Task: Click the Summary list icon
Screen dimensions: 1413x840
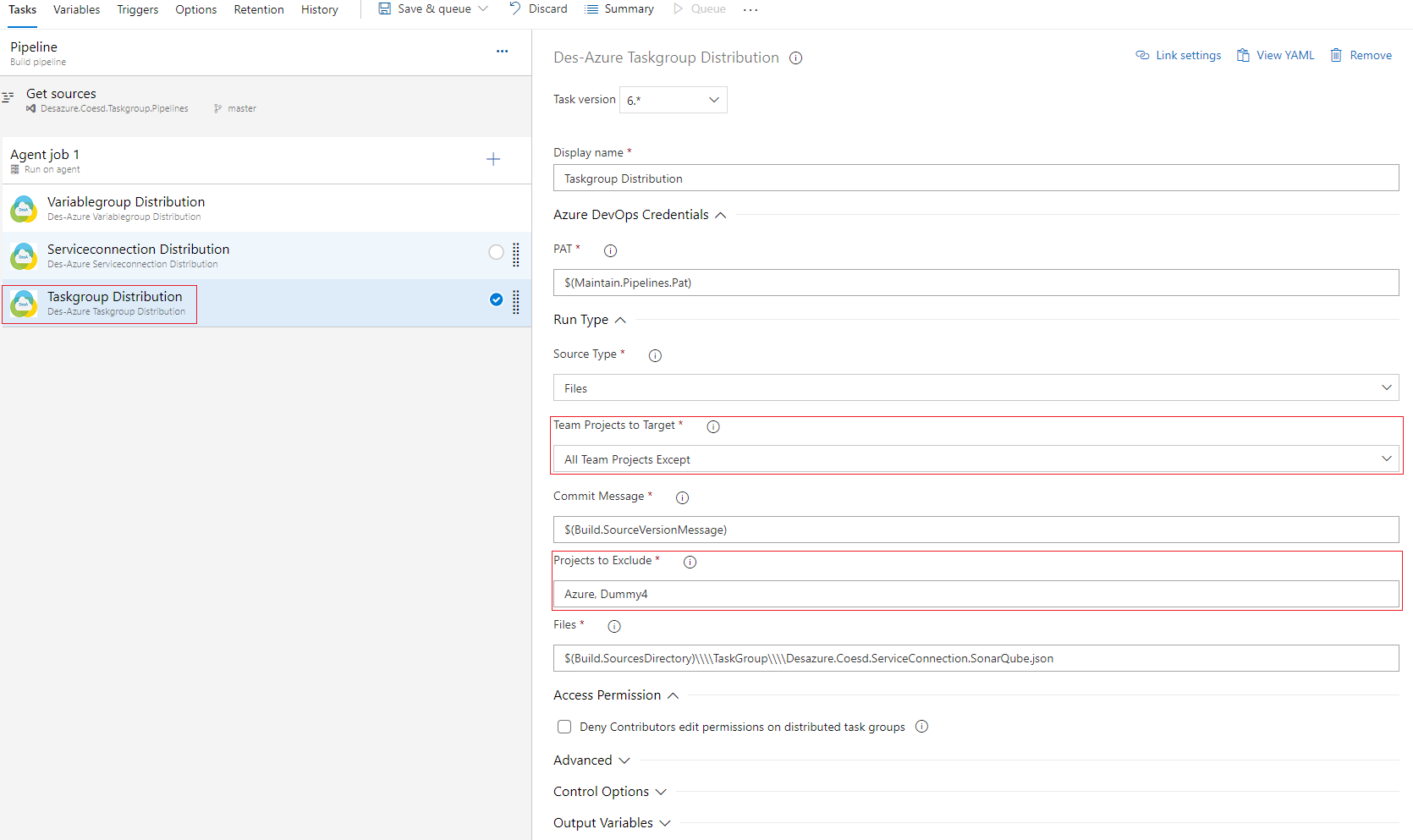Action: pos(591,9)
